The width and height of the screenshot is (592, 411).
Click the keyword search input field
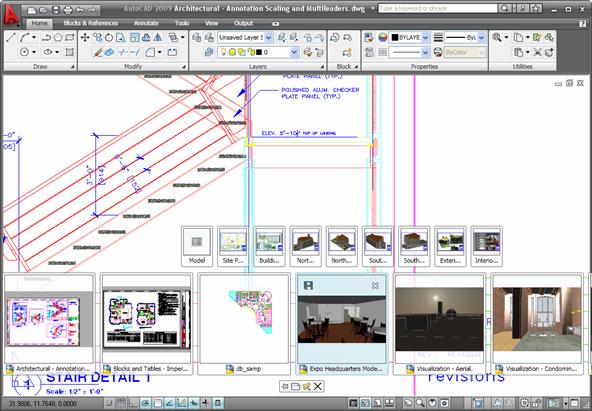438,8
